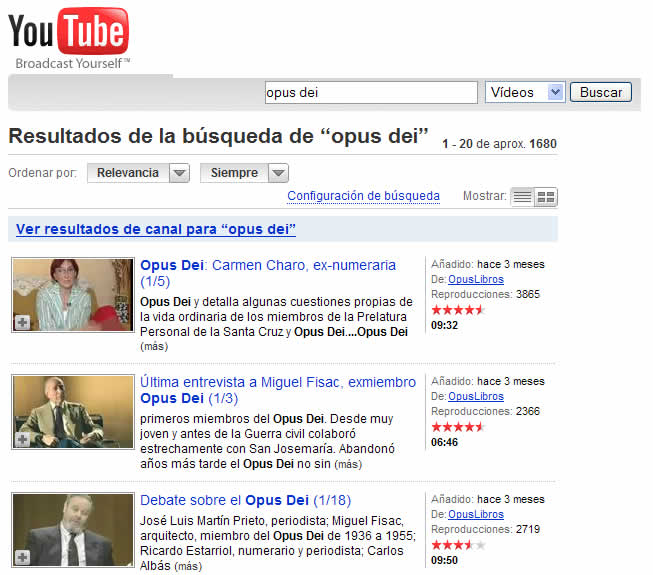Screen dimensions: 653x575
Task: Open the Vídeos search type dropdown
Action: point(525,92)
